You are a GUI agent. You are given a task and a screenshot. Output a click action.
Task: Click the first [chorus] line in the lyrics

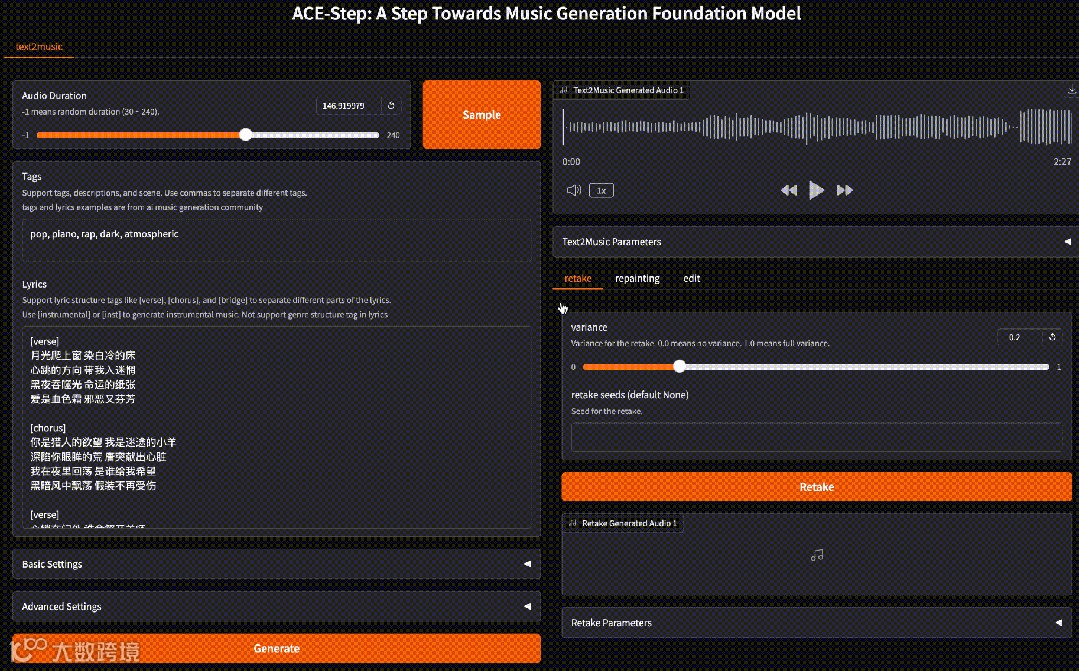(48, 427)
